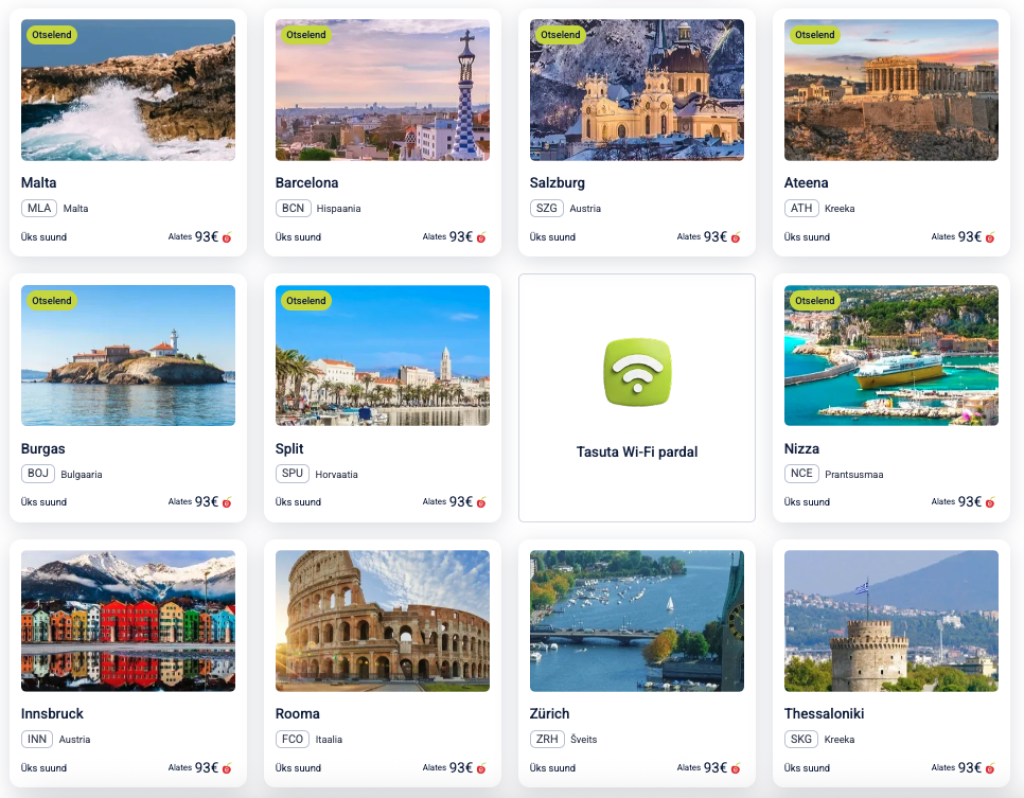Viewport: 1024px width, 798px height.
Task: Click the cherry icon on Innsbruck price
Action: 227,769
